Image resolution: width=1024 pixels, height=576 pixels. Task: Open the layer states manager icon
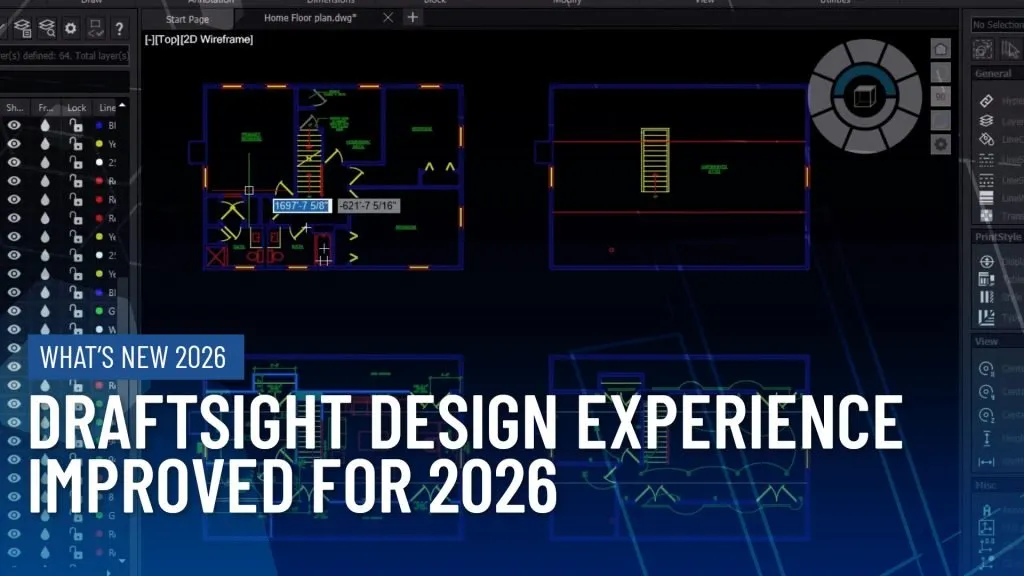[22, 27]
